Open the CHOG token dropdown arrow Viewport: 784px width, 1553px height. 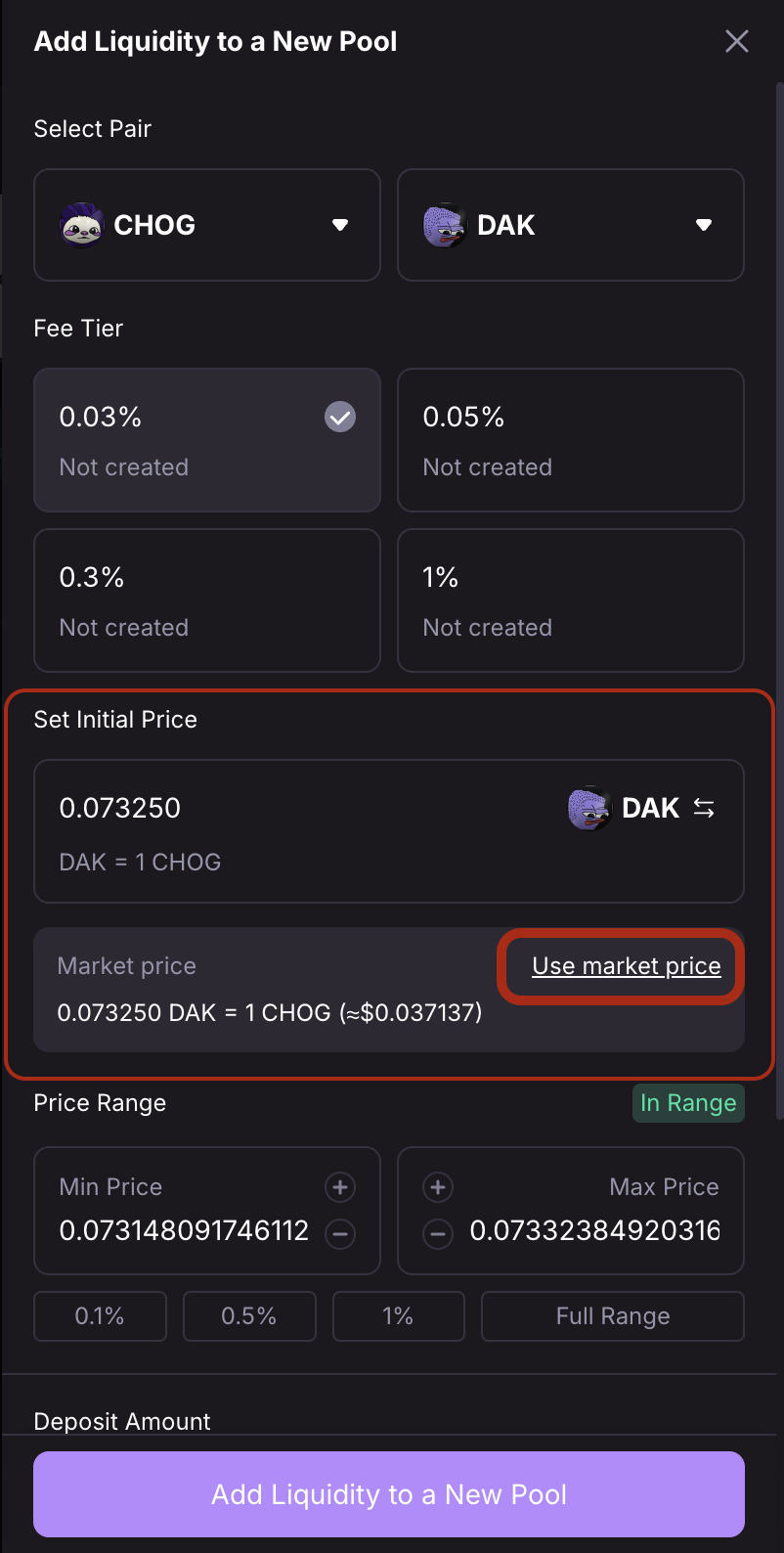point(340,226)
